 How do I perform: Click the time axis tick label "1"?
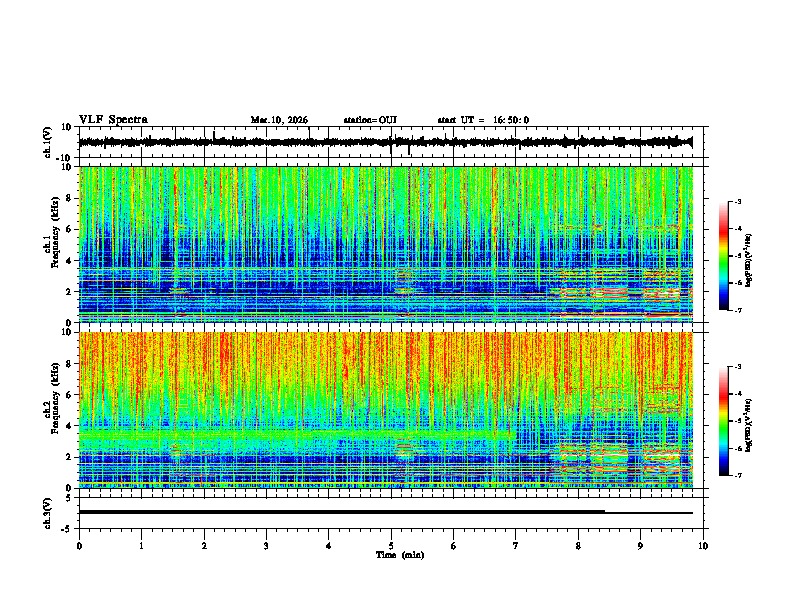click(141, 546)
